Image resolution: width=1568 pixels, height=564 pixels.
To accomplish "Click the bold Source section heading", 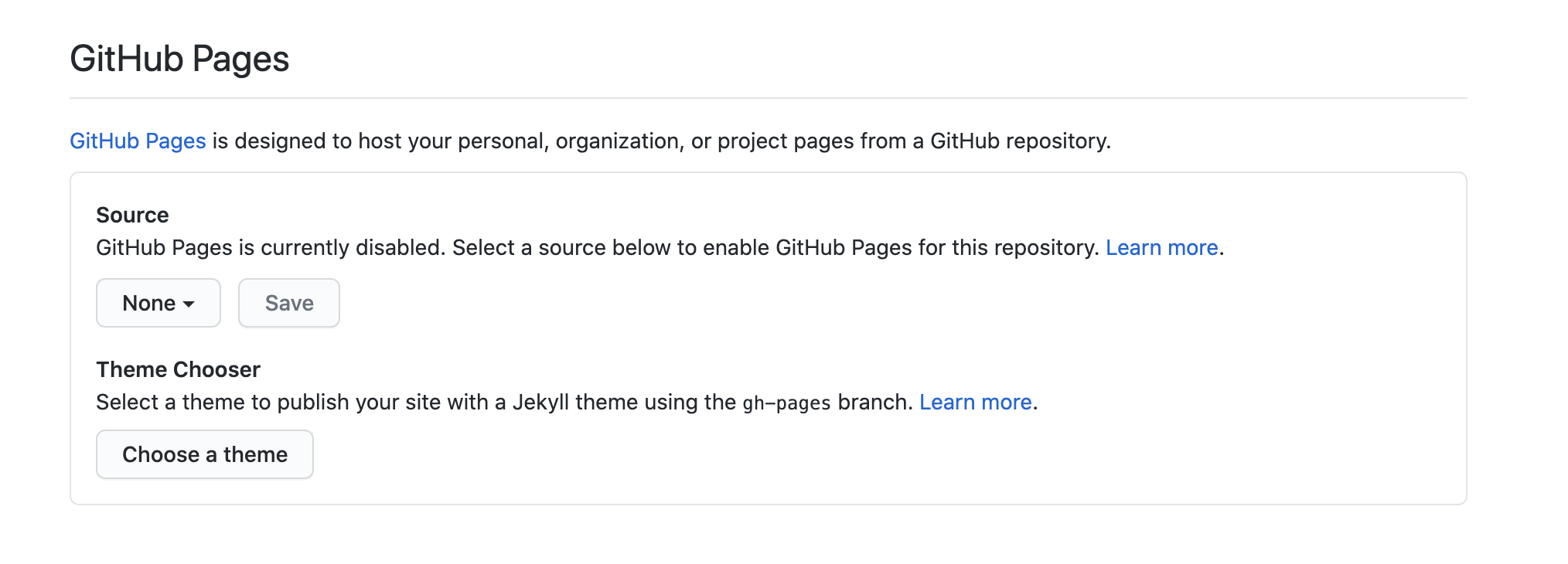I will coord(132,215).
